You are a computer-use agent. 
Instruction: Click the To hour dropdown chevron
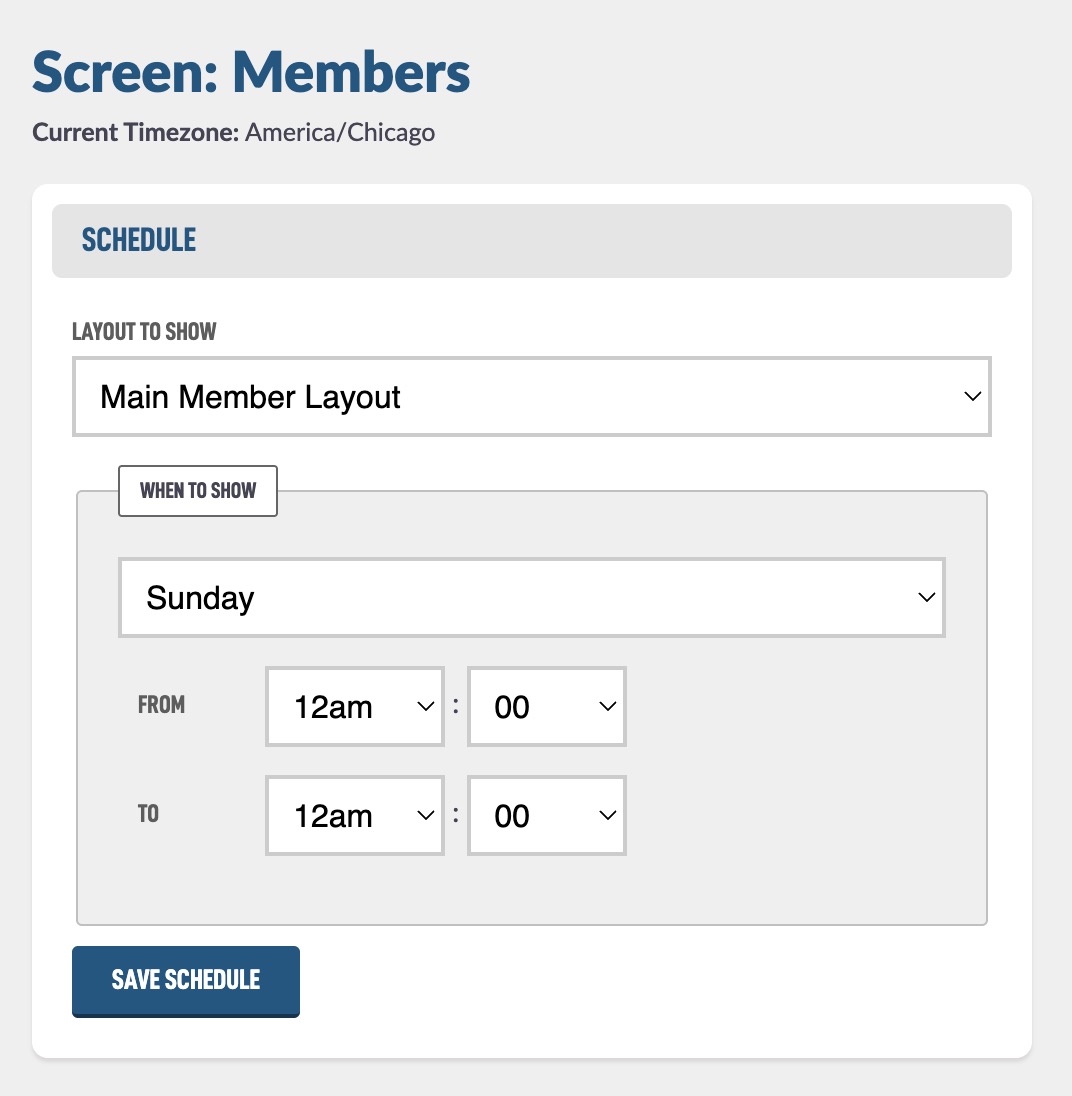click(x=426, y=816)
